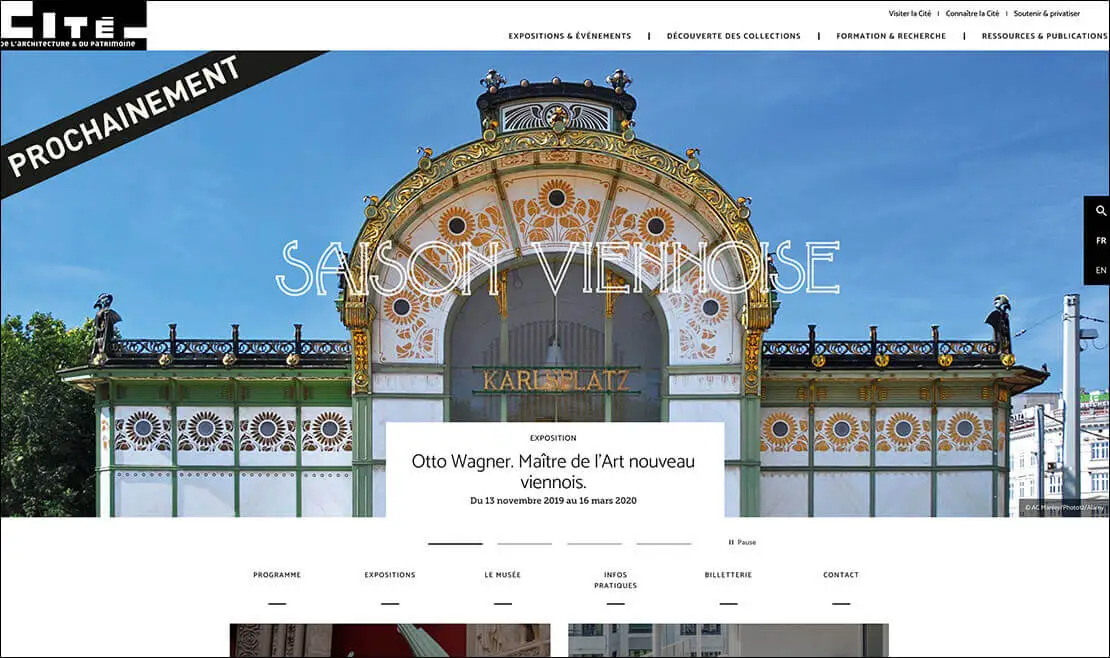Open the EXPOSITIONS & ÉVÉNEMENTS menu
Viewport: 1110px width, 658px height.
(x=570, y=35)
